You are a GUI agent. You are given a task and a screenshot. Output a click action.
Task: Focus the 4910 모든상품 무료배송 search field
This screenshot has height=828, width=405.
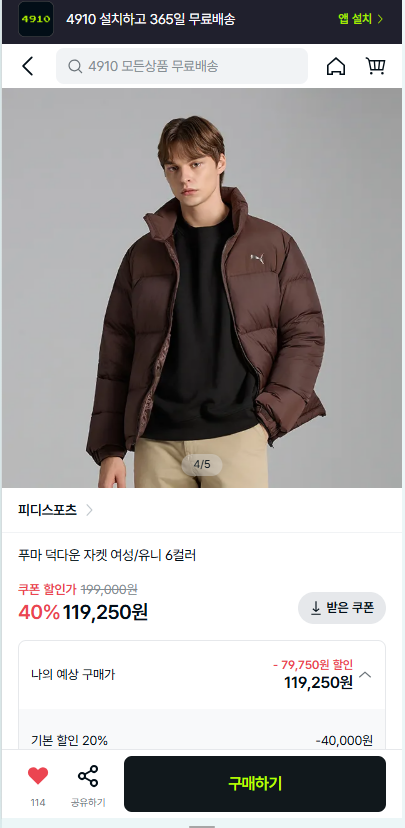pyautogui.click(x=182, y=67)
